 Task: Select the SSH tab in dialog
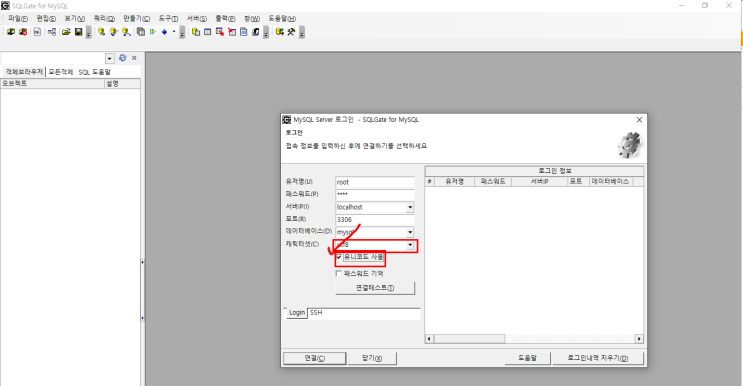(316, 313)
